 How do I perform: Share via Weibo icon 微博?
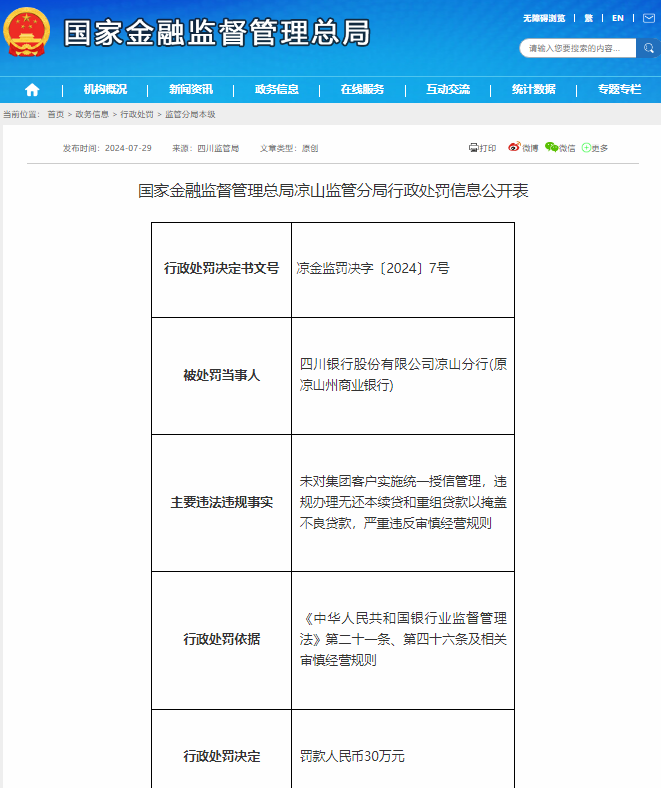point(523,148)
